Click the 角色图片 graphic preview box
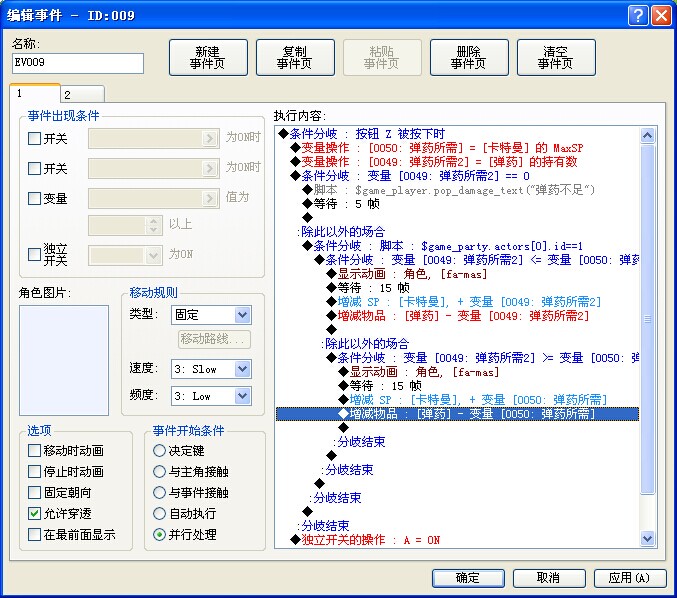 64,361
